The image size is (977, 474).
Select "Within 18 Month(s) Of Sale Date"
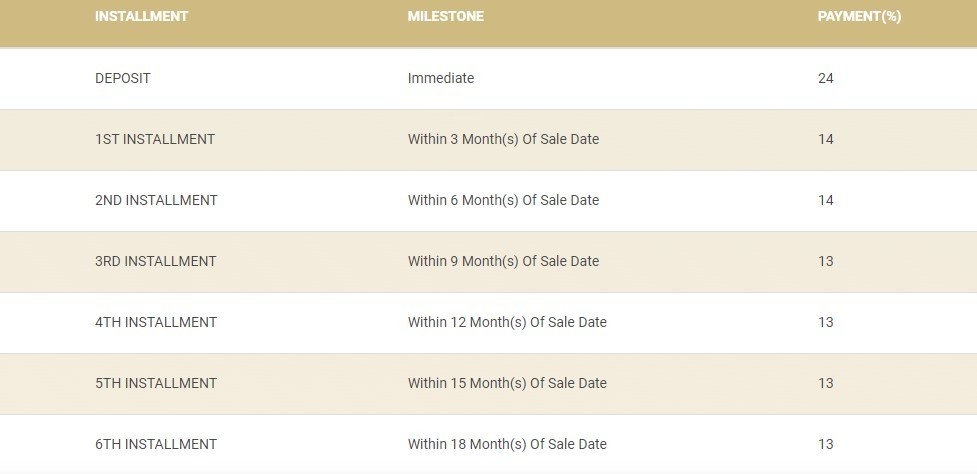coord(507,444)
